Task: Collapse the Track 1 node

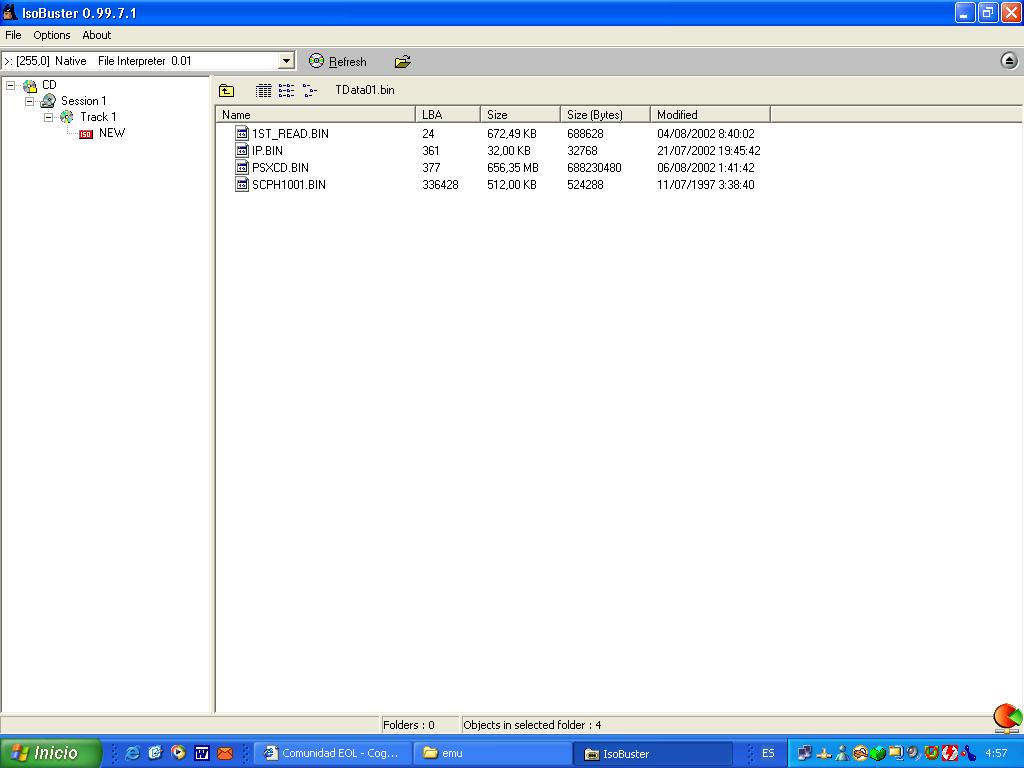Action: (x=48, y=117)
